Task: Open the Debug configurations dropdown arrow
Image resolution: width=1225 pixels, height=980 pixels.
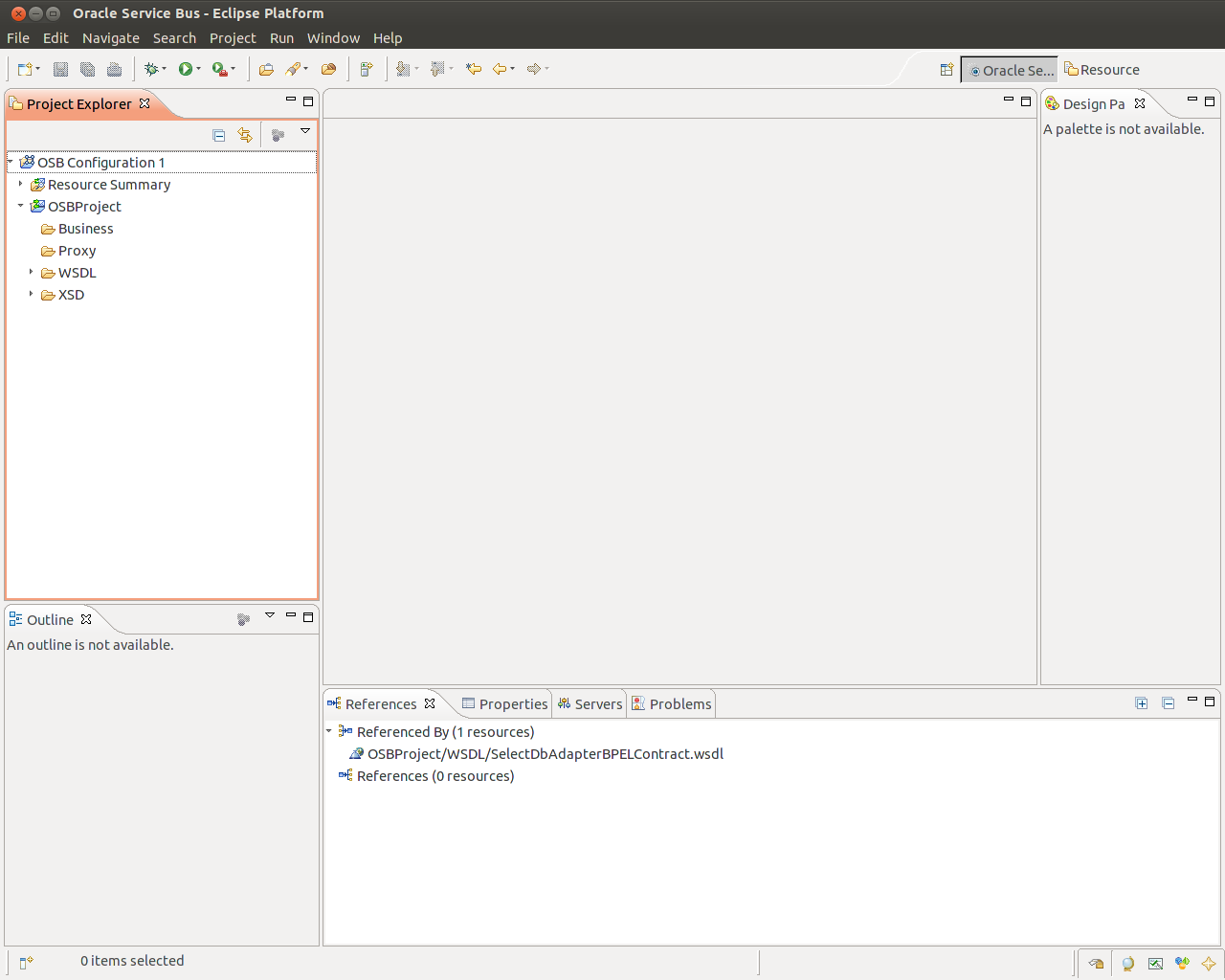Action: 164,69
